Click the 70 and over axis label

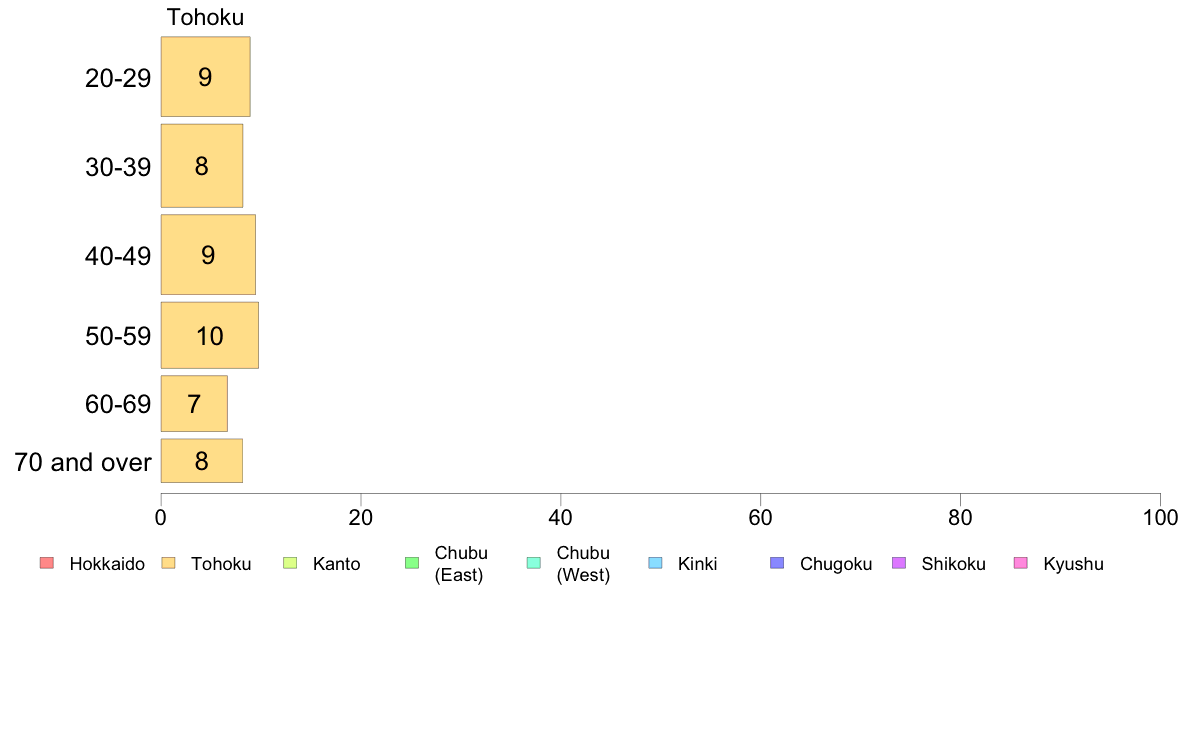click(x=83, y=462)
